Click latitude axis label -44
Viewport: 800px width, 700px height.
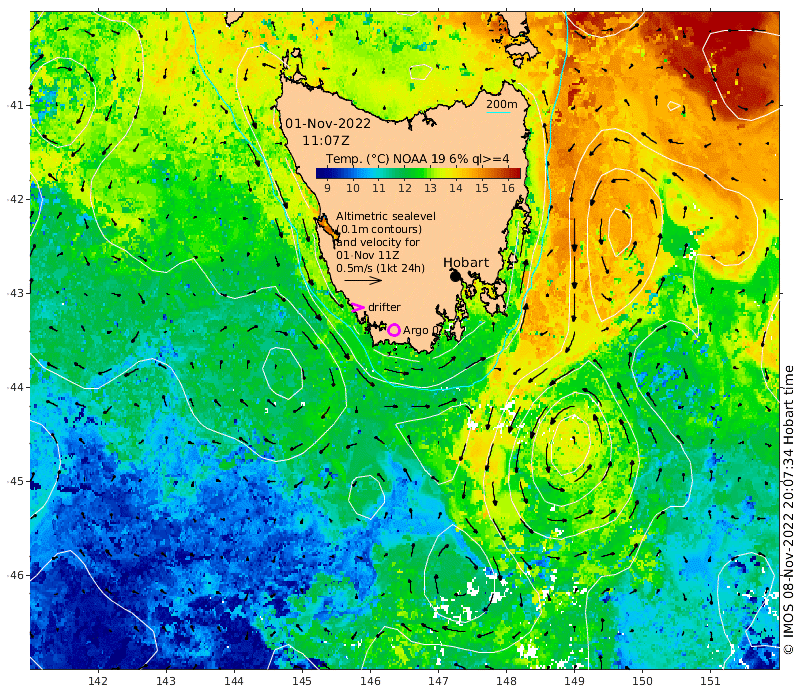point(15,387)
